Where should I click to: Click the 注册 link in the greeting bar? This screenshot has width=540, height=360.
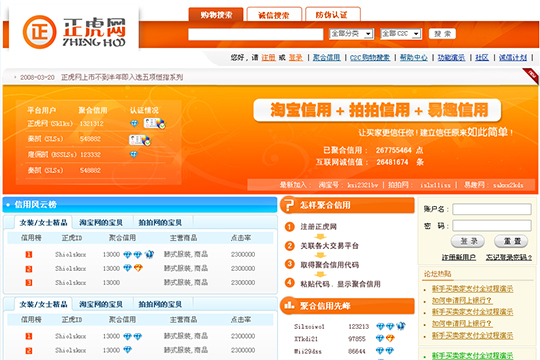(x=268, y=58)
